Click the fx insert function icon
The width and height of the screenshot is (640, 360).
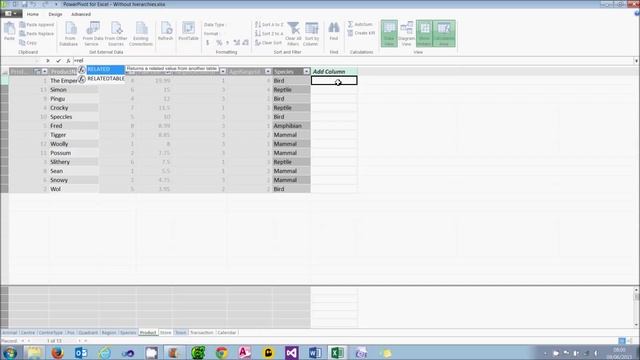click(x=68, y=61)
